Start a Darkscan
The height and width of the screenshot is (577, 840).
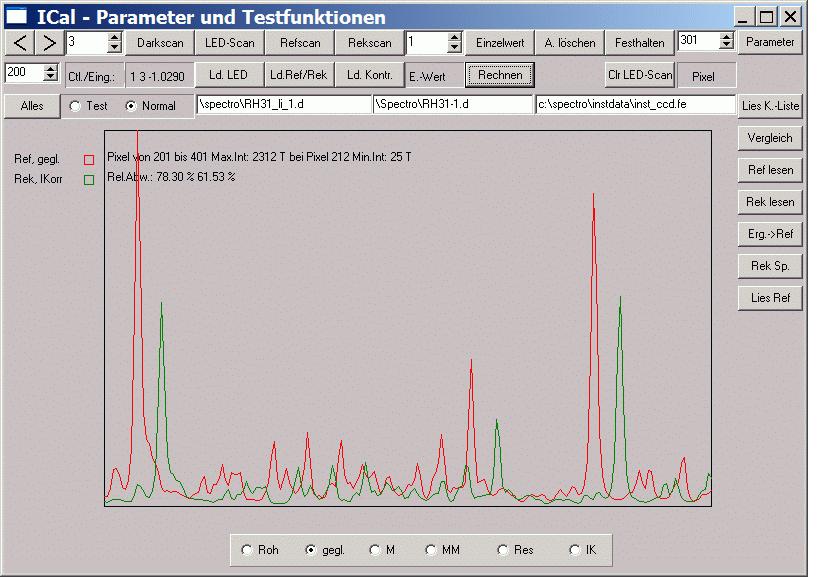[160, 43]
